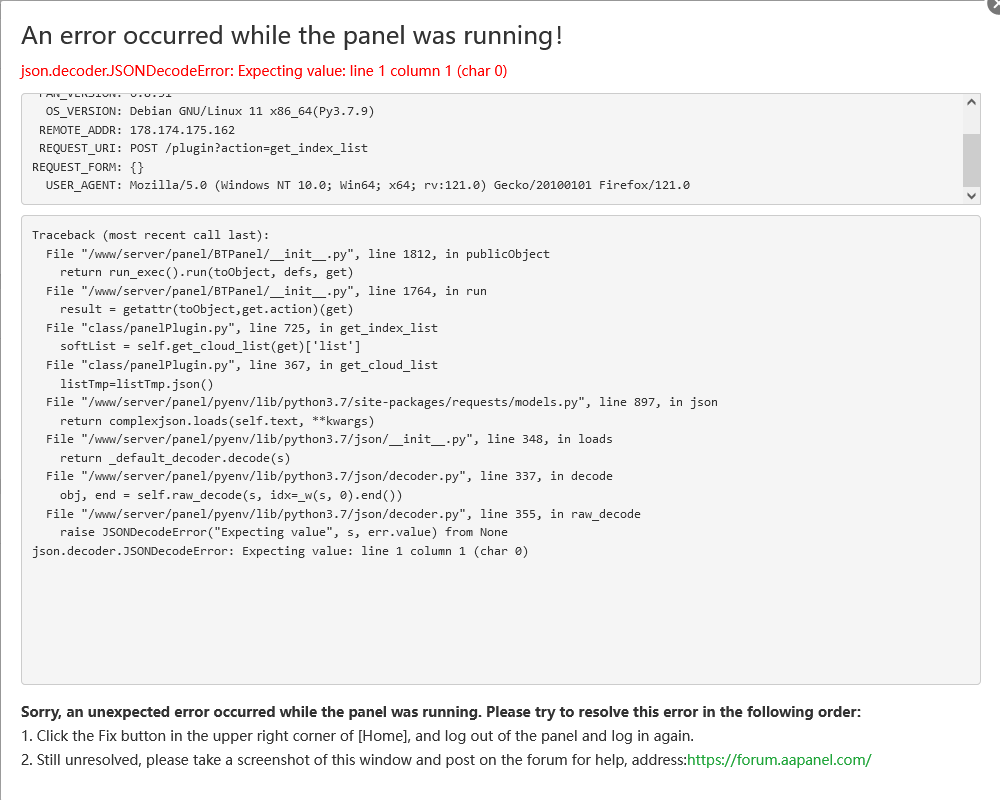Click the panelPlugin.py line 725 entry
The width and height of the screenshot is (1000, 800).
(x=242, y=328)
